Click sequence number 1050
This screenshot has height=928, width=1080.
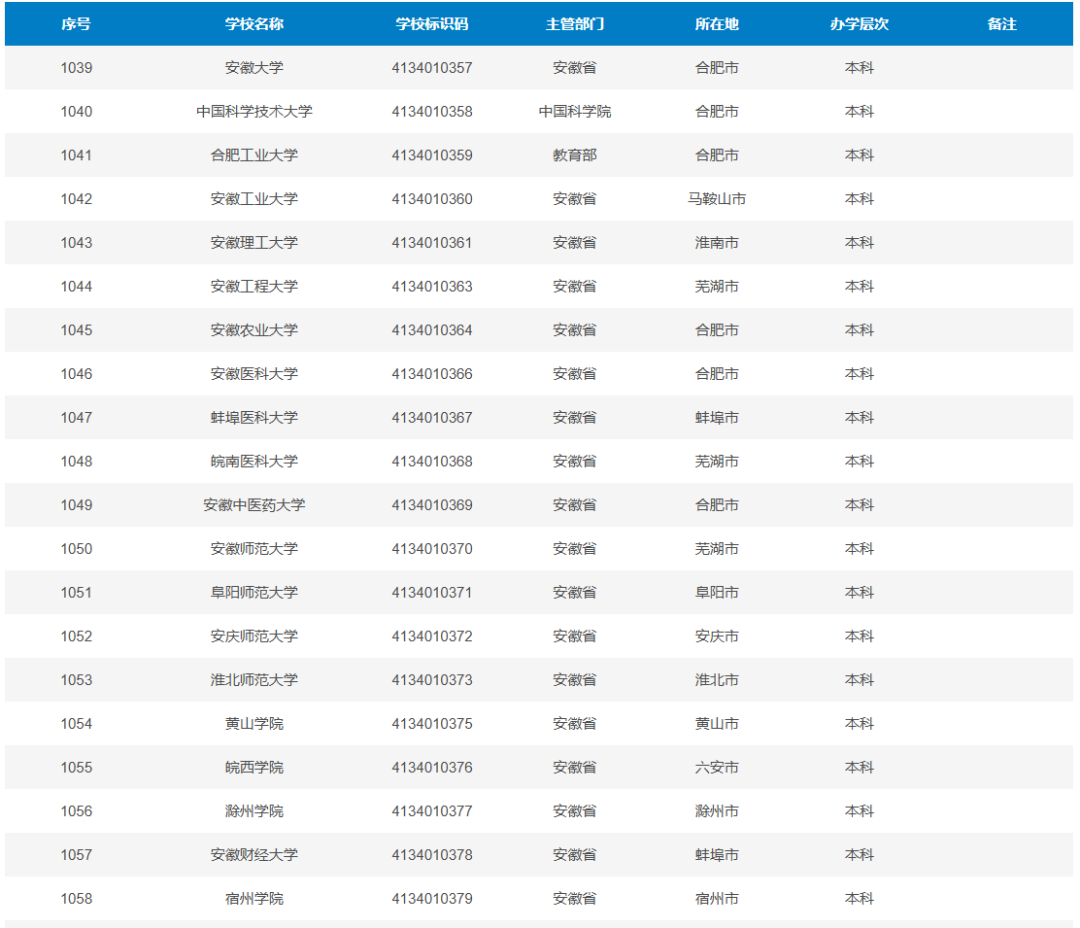(76, 549)
